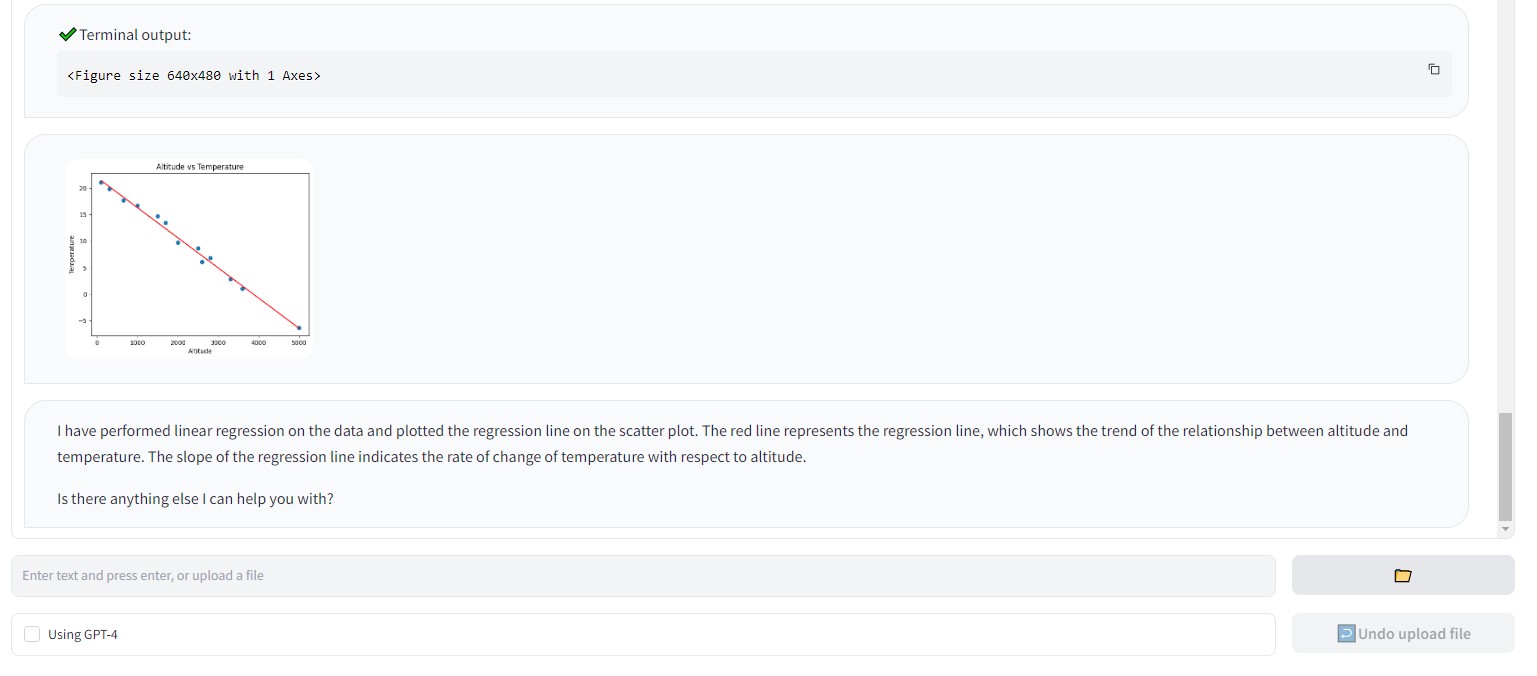Click the "Terminal output:" label
Viewport: 1537px width, 676px height.
(x=135, y=35)
